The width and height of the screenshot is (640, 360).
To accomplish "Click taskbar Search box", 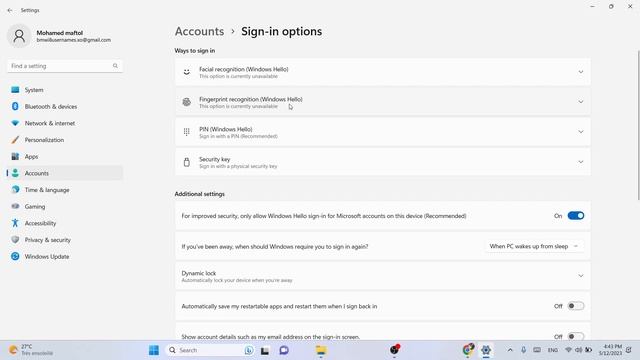I will click(x=210, y=350).
